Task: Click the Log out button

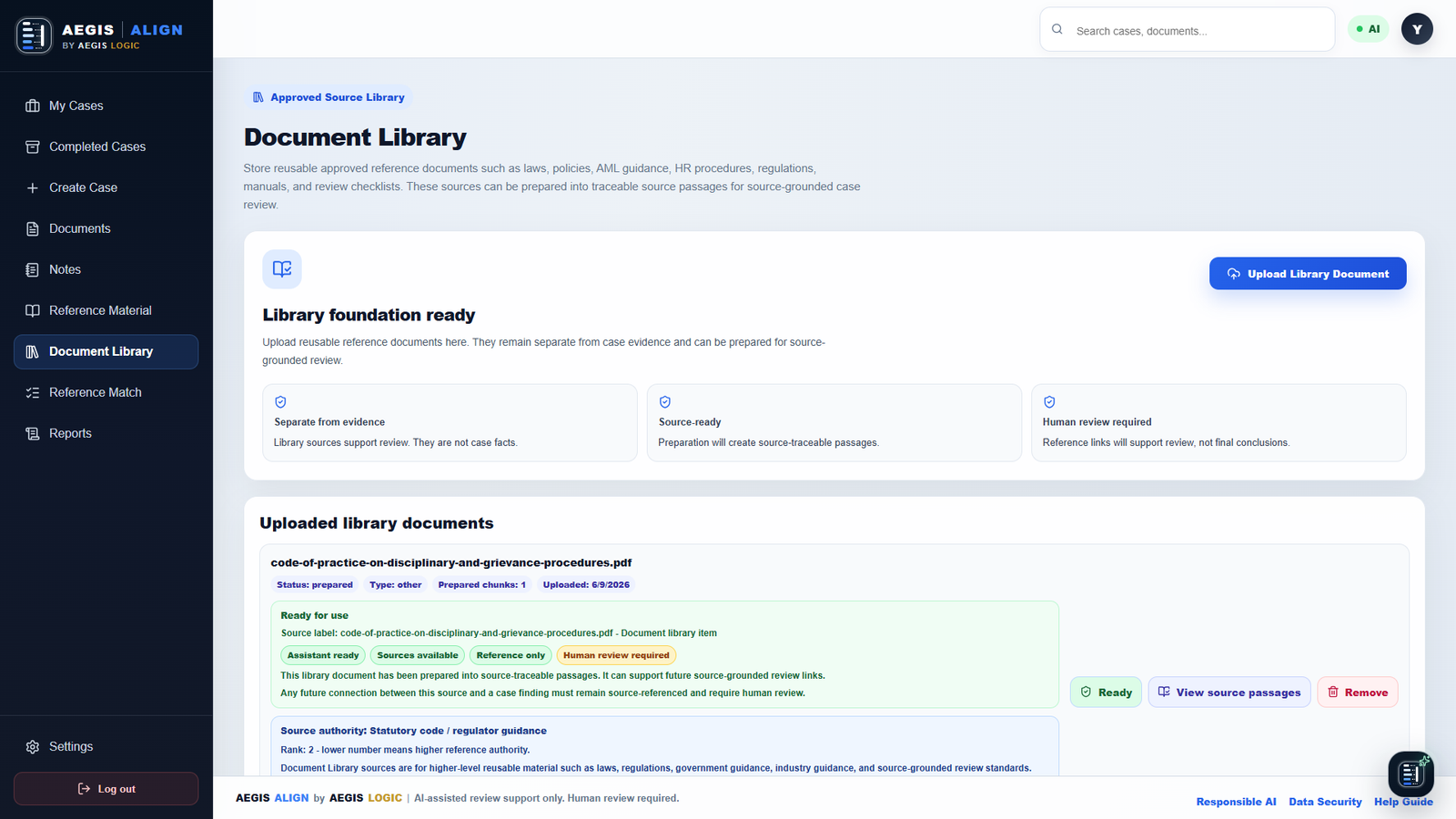Action: click(106, 789)
